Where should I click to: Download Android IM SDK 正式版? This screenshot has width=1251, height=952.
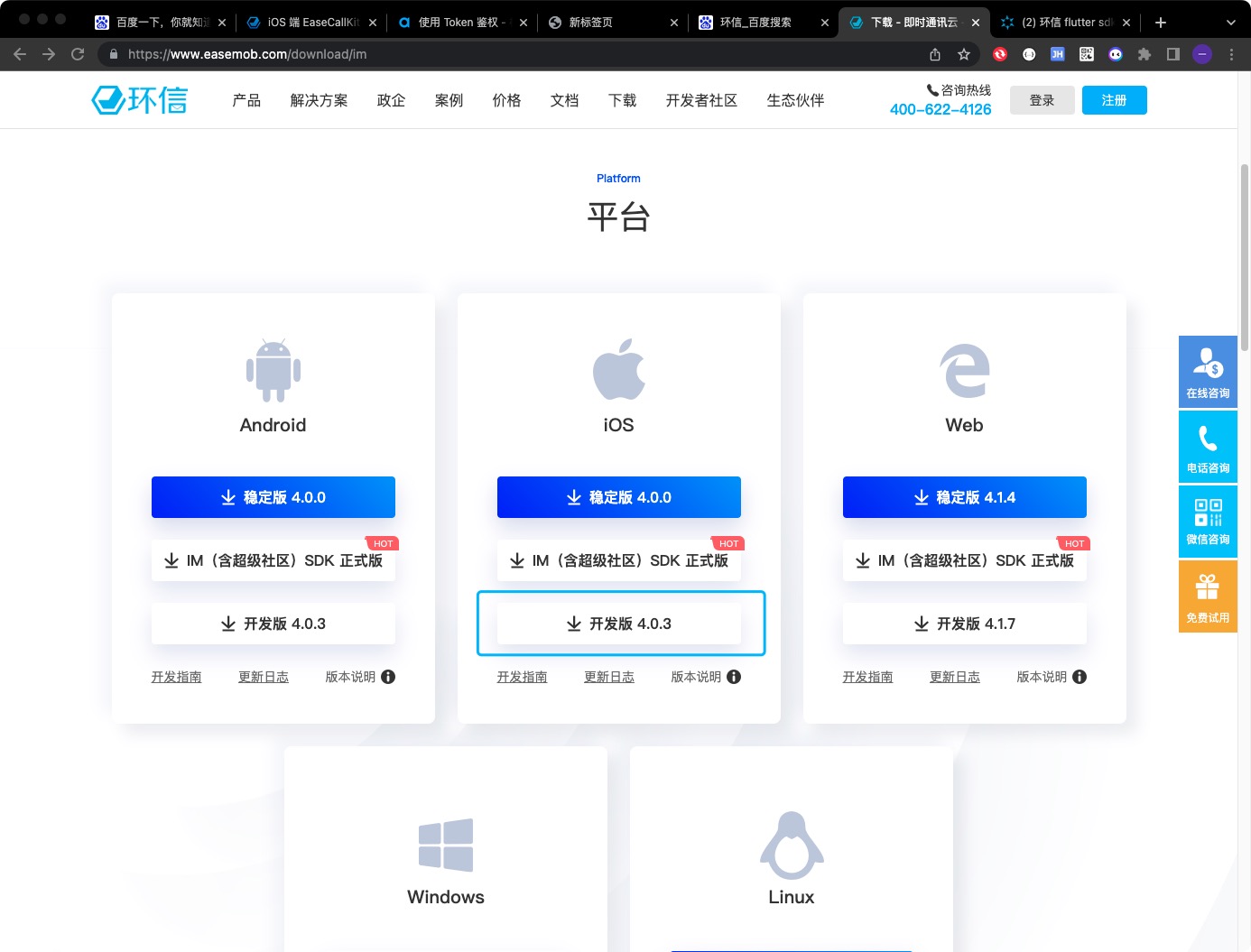pos(273,560)
